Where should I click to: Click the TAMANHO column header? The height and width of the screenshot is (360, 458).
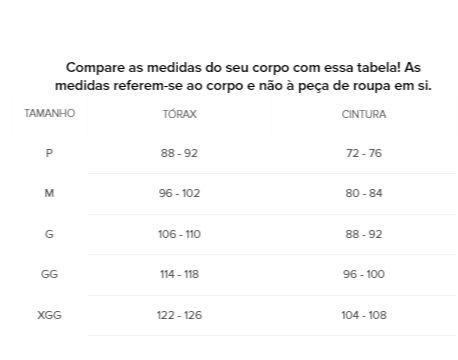click(49, 113)
